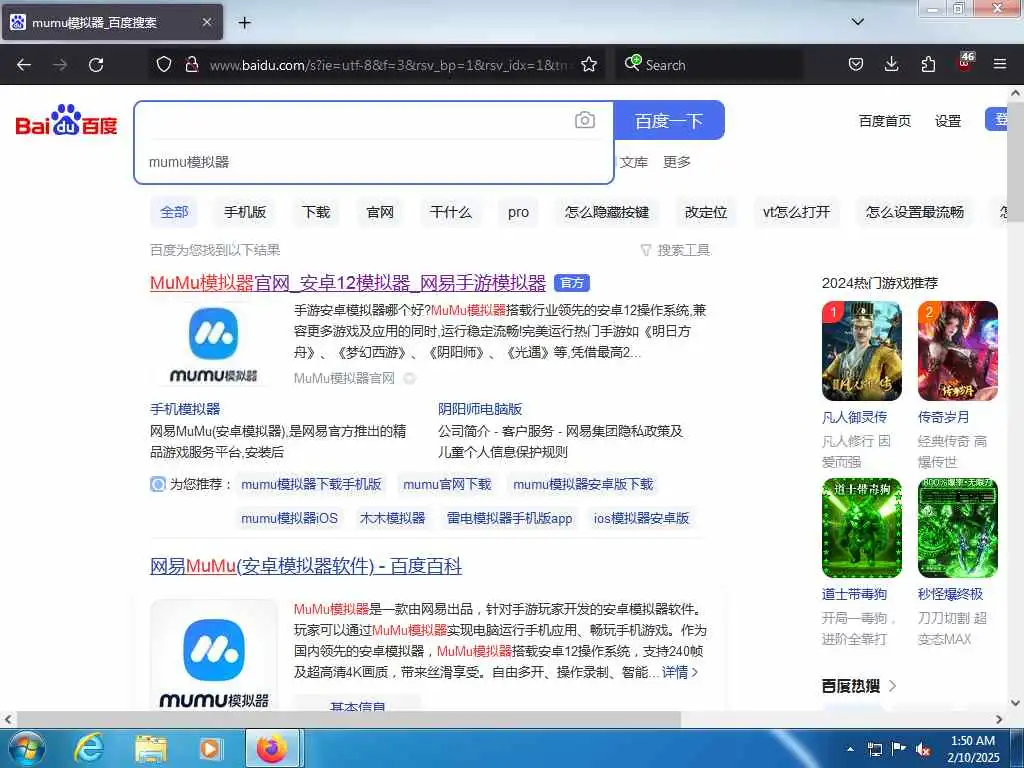Switch to the 文库 tab
The width and height of the screenshot is (1024, 768).
coord(633,162)
